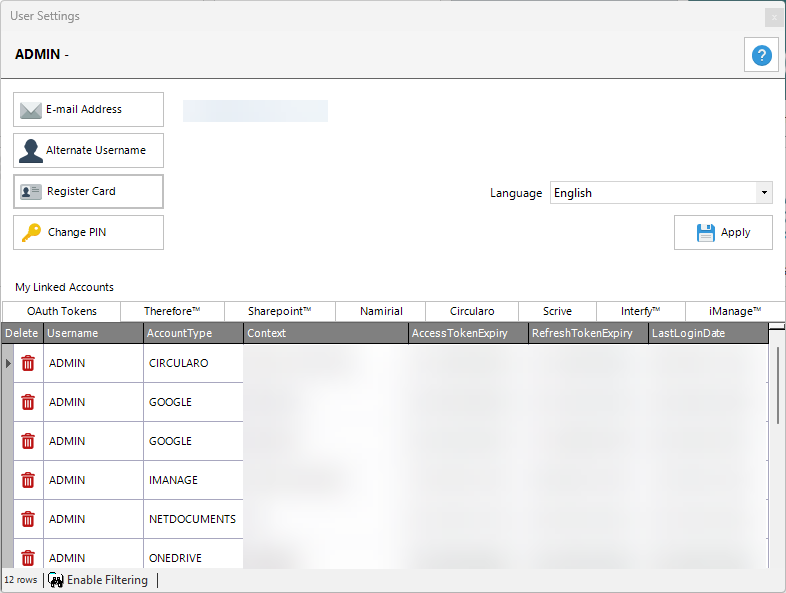Select the Sharepoint™ tab
The height and width of the screenshot is (593, 786).
click(279, 311)
